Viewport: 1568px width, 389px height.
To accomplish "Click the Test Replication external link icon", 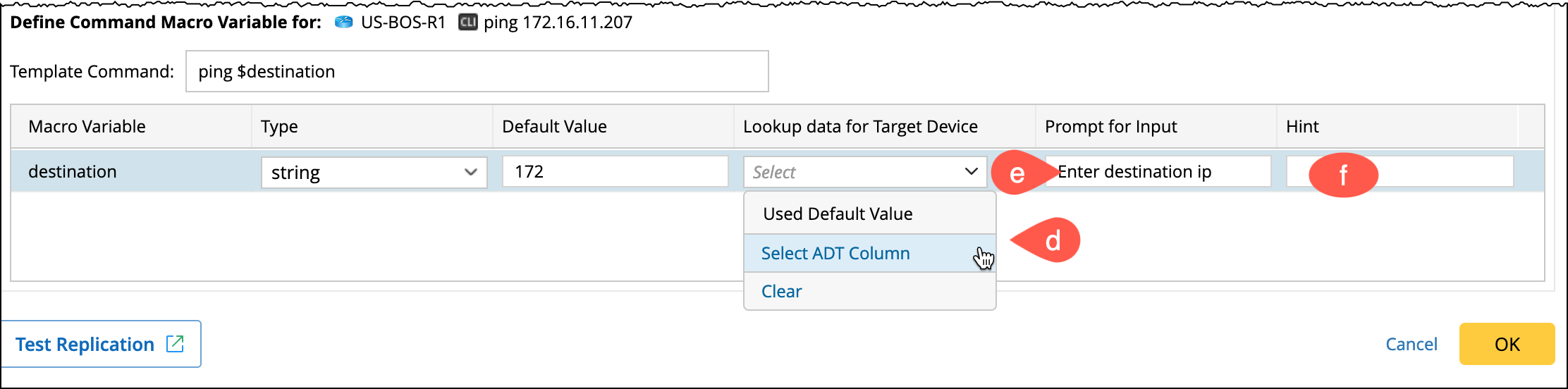I will pyautogui.click(x=175, y=344).
